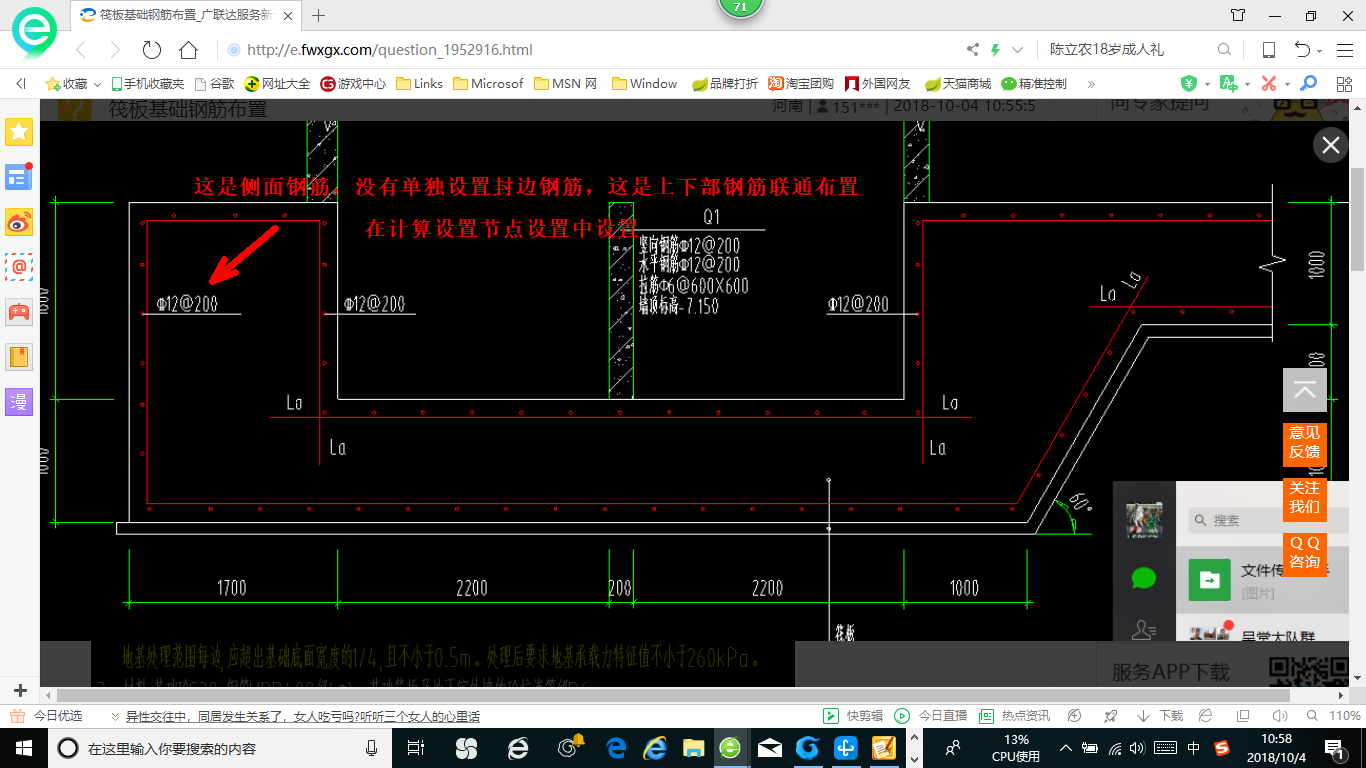Screen dimensions: 1366x768
Task: Click the red scissors screenshot icon
Action: (1269, 84)
